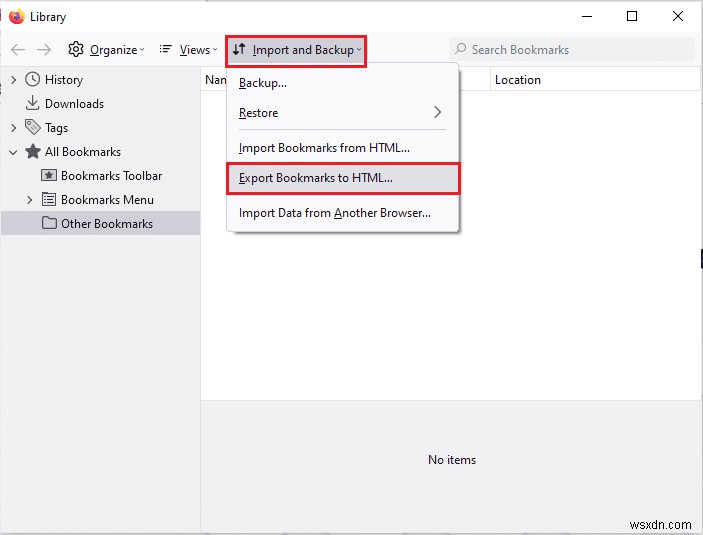The image size is (703, 535).
Task: Click the Bookmarks Menu list icon
Action: (x=49, y=199)
